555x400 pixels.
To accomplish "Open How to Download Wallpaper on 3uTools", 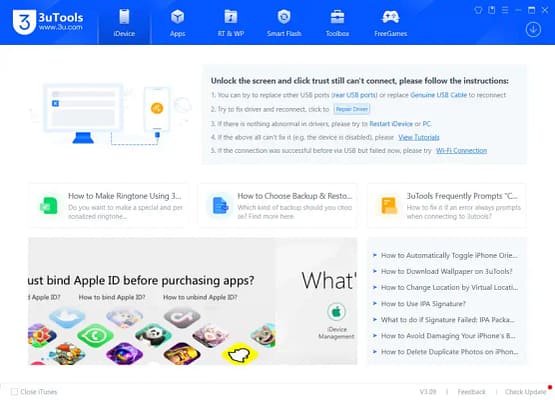I will [x=446, y=271].
